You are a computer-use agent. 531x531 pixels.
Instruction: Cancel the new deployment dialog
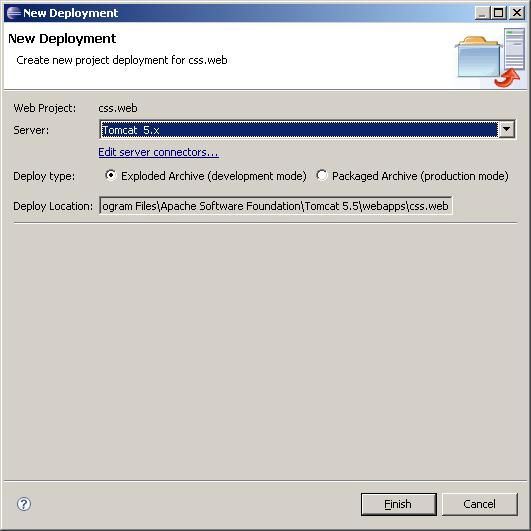(x=480, y=504)
